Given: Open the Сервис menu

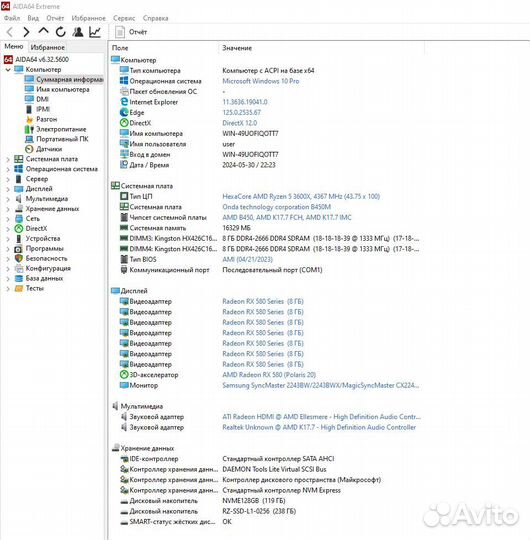Looking at the screenshot, I should tap(124, 18).
